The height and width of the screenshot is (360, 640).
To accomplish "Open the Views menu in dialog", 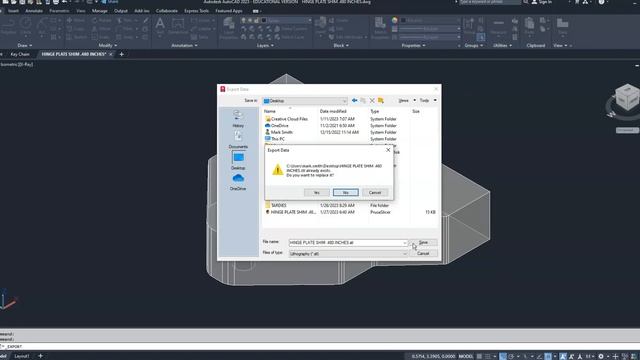I will coord(406,100).
